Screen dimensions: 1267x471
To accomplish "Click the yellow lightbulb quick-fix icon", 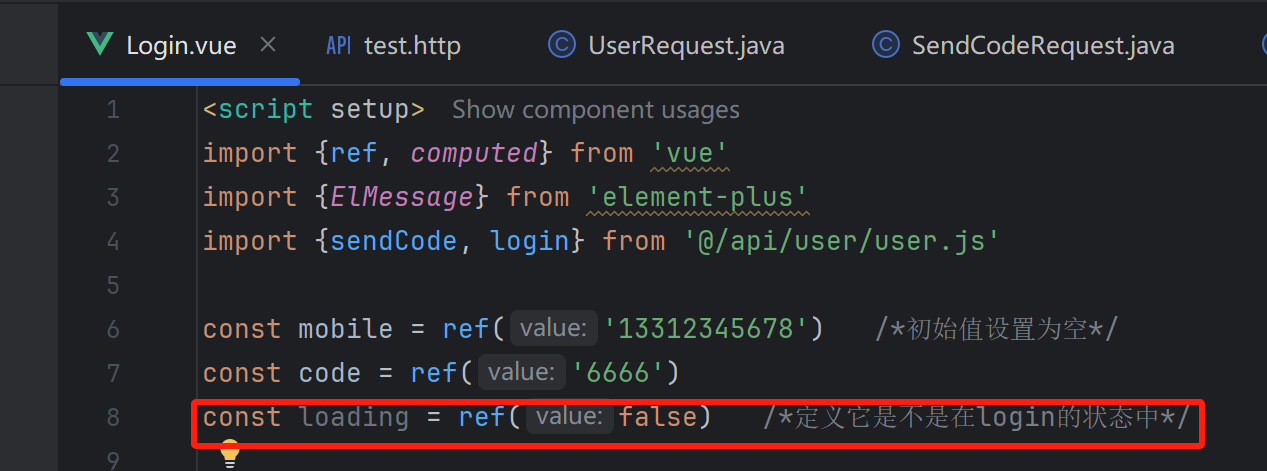I will [230, 454].
